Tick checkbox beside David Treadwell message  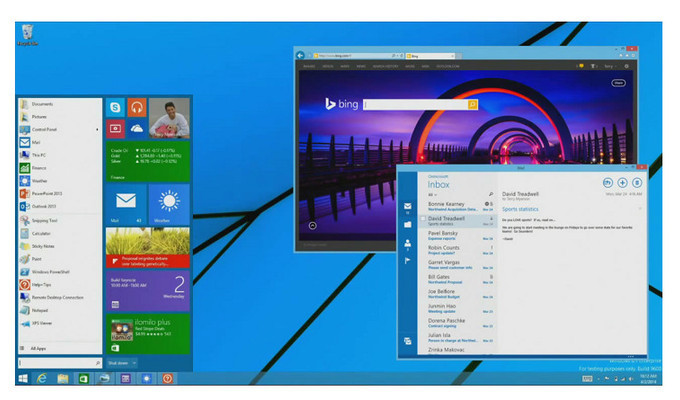coord(423,219)
